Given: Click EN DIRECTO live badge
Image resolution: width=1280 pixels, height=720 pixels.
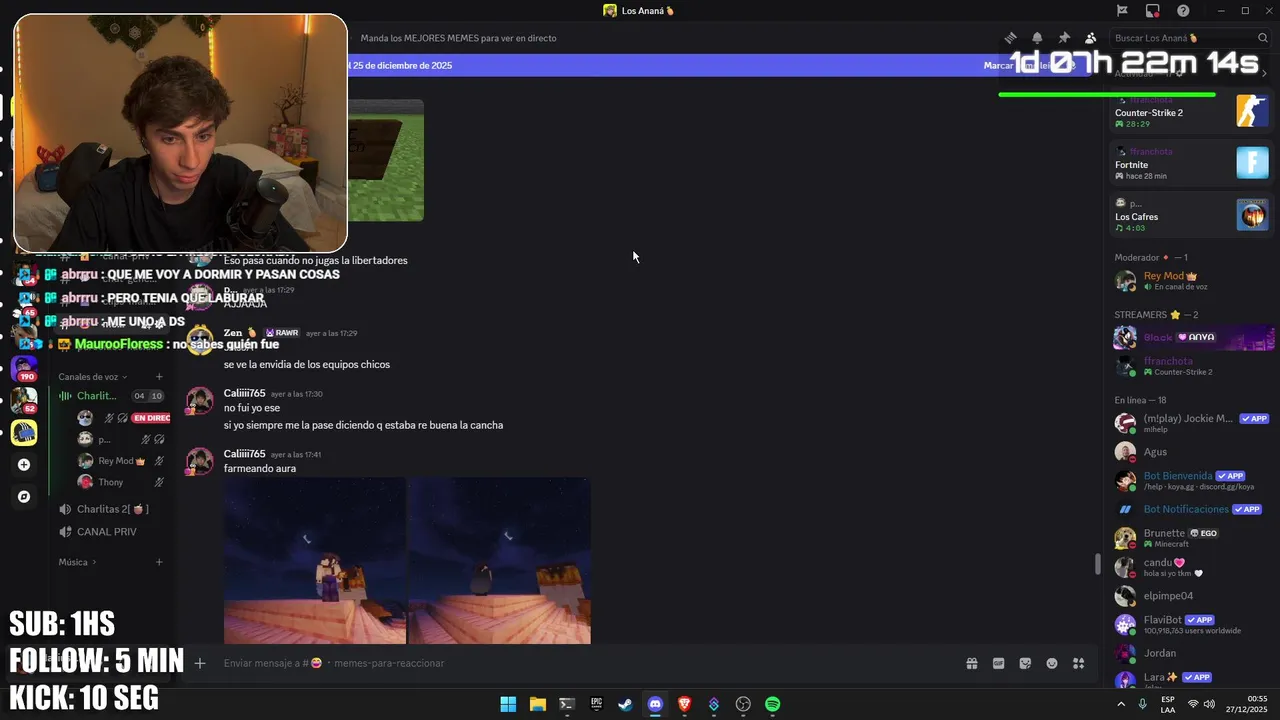Looking at the screenshot, I should pos(152,418).
